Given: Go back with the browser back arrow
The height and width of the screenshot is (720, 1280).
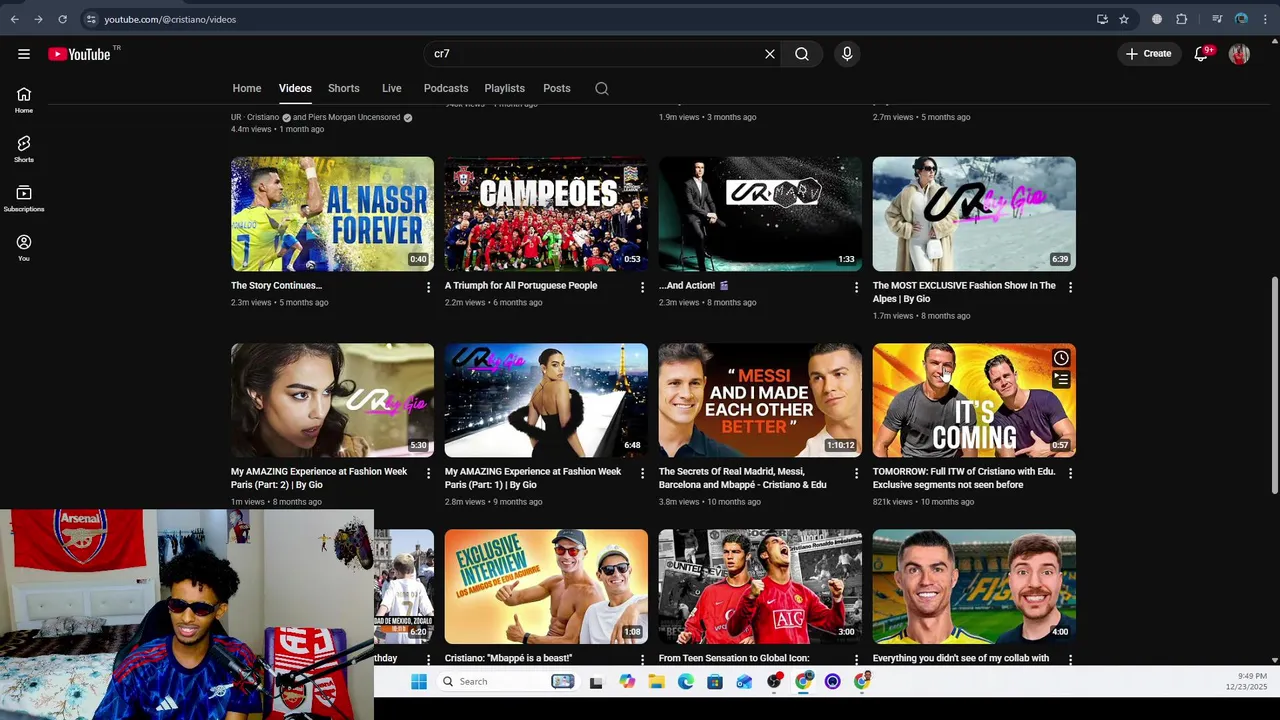Looking at the screenshot, I should point(14,19).
